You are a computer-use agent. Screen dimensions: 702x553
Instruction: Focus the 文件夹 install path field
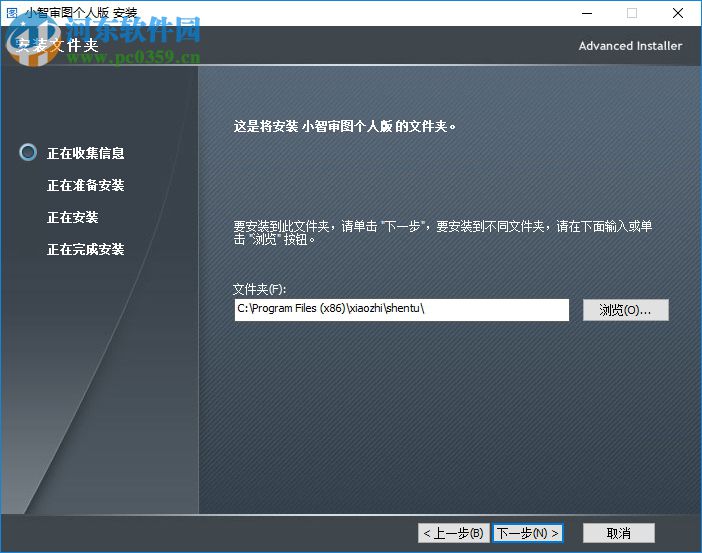coord(402,310)
